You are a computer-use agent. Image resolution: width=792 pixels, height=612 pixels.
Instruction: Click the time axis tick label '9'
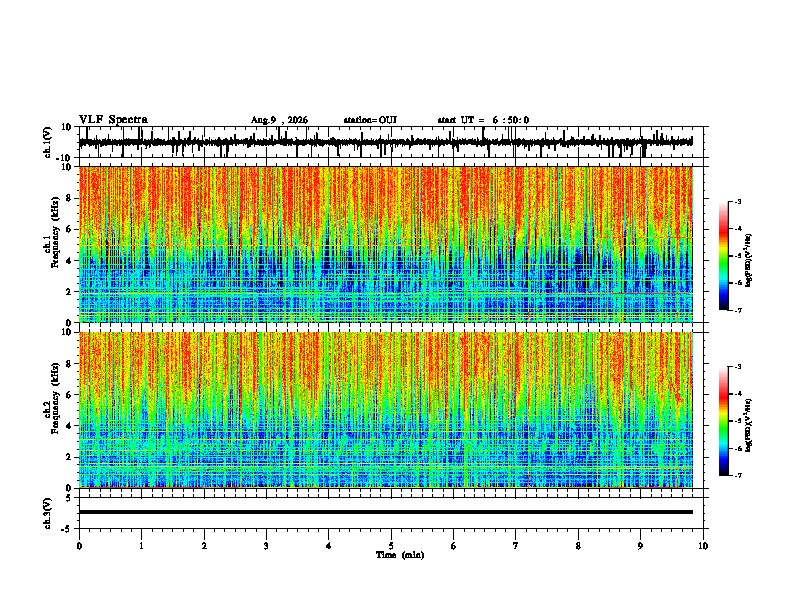(641, 546)
